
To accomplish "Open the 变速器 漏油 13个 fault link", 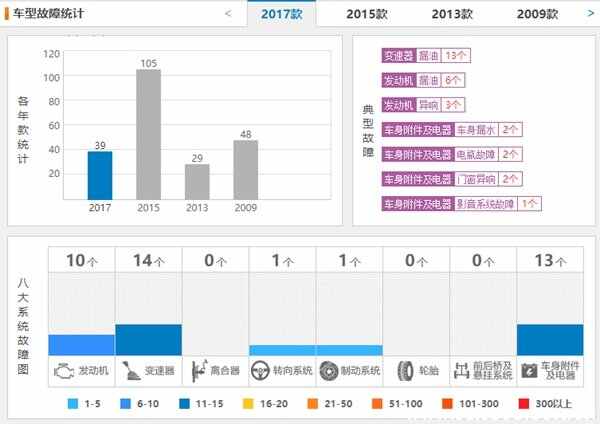I will coord(426,56).
